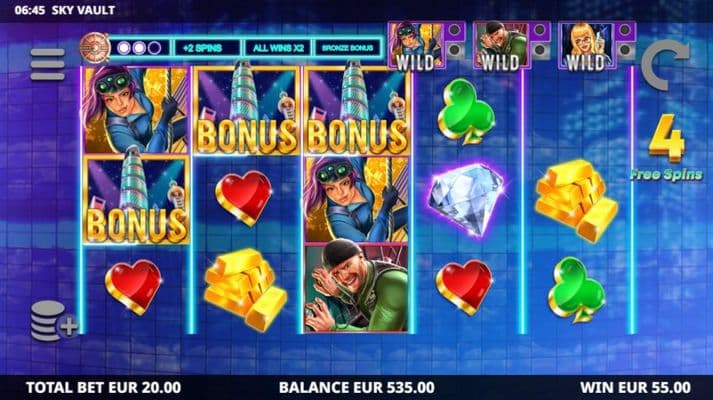
Task: Click the TOTAL BET EUR 20.00 label
Action: click(x=104, y=388)
